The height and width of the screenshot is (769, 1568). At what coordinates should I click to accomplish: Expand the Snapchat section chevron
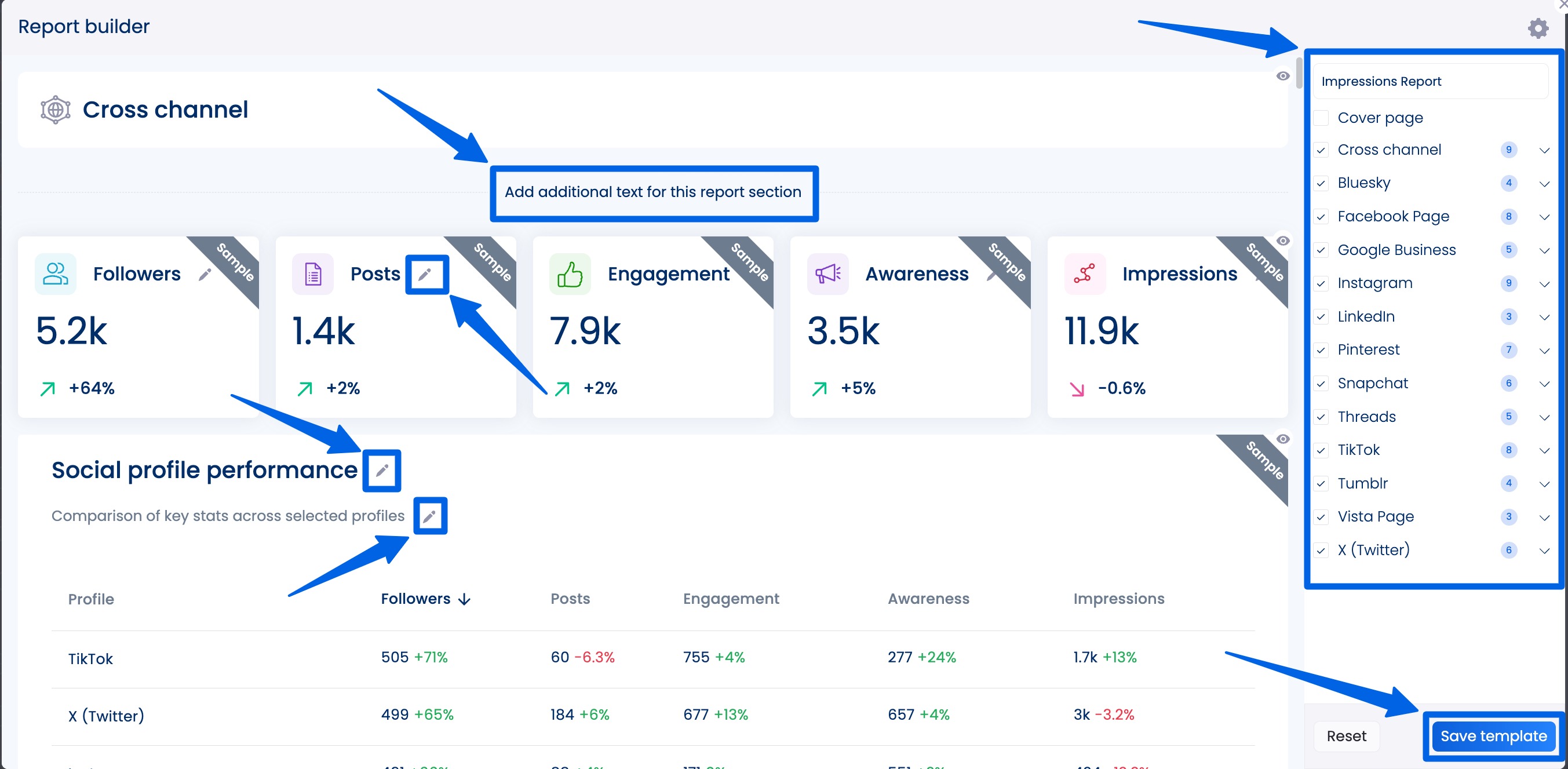[1544, 384]
